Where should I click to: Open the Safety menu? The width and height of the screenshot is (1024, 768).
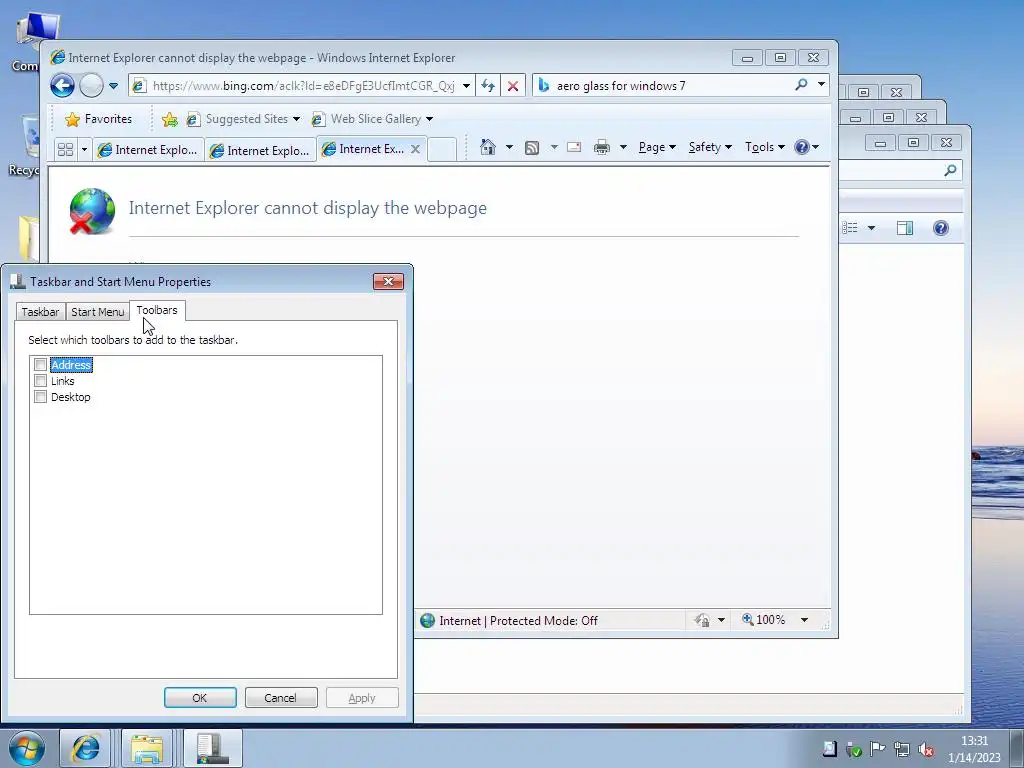click(x=711, y=147)
